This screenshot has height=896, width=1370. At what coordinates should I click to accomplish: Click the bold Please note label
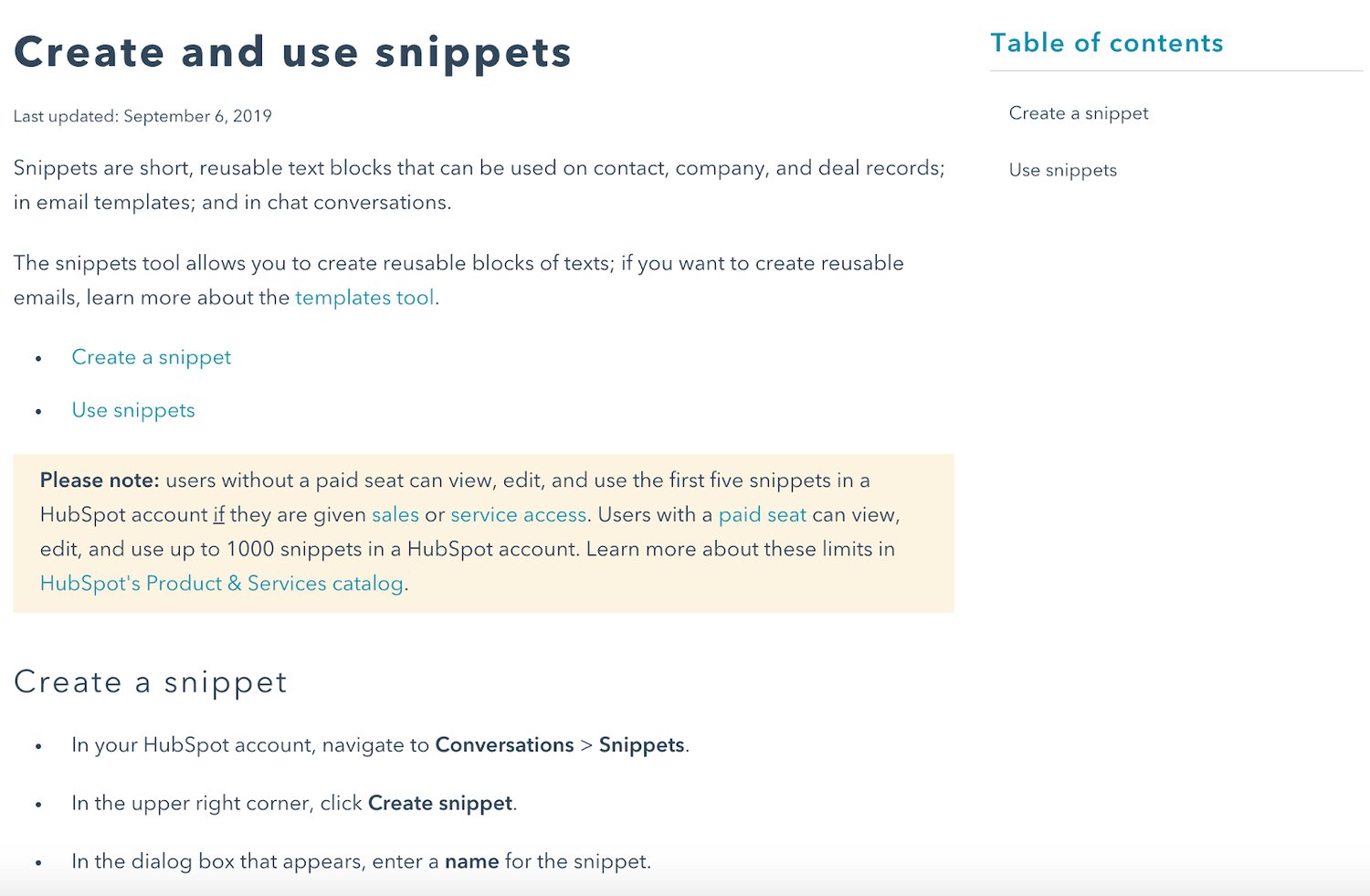[100, 480]
